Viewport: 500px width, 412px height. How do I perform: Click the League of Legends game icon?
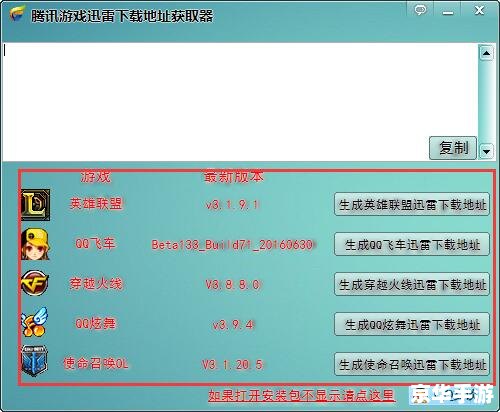[35, 205]
